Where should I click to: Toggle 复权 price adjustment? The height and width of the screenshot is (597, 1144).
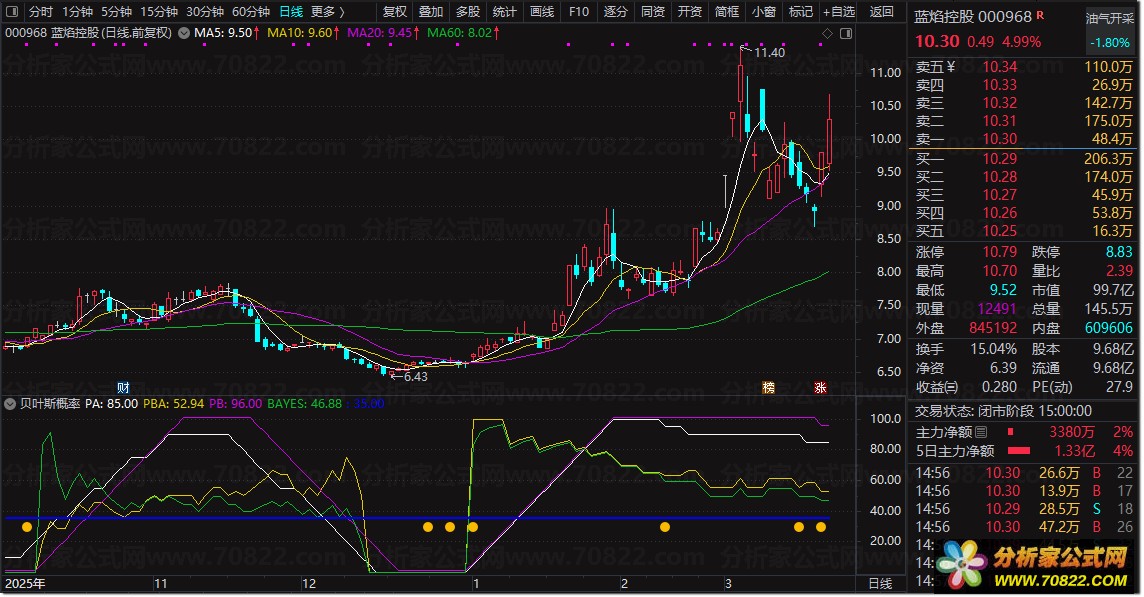click(x=395, y=12)
